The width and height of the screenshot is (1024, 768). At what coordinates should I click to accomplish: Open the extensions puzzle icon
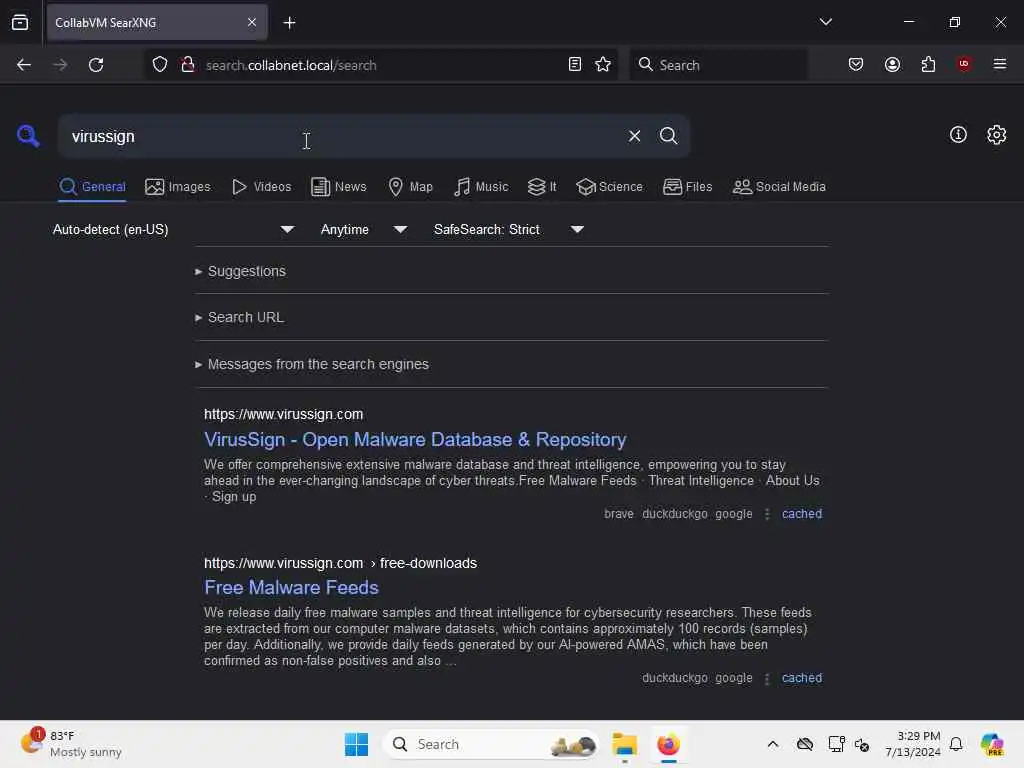928,65
